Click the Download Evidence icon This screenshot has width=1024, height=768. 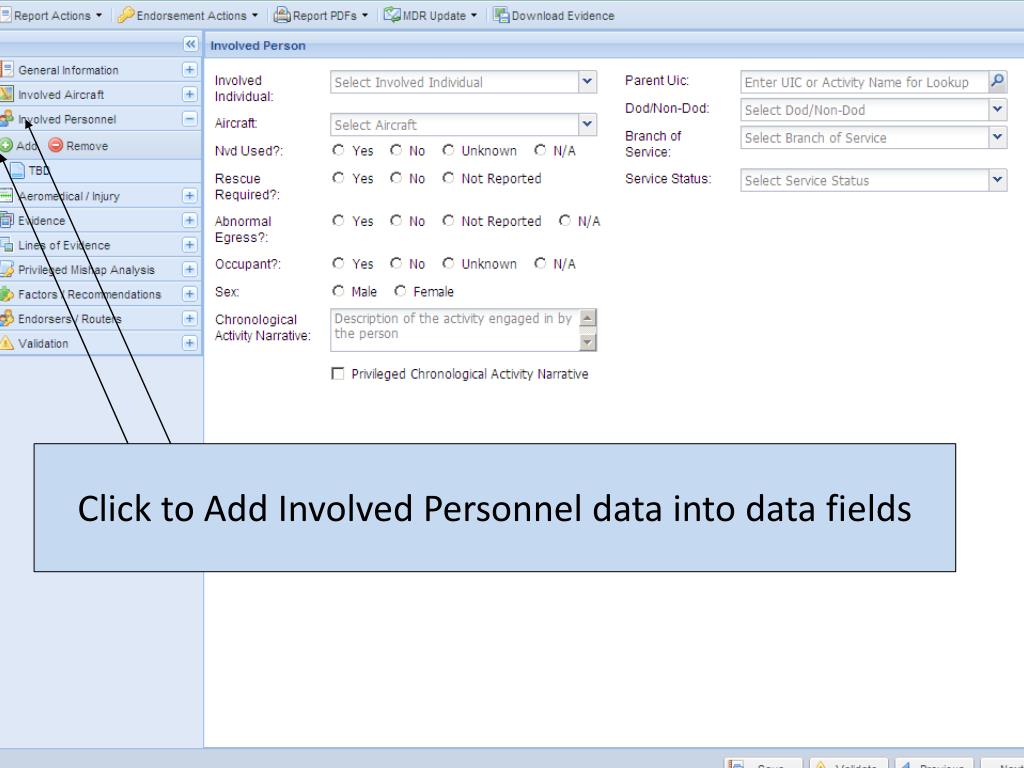[x=501, y=15]
